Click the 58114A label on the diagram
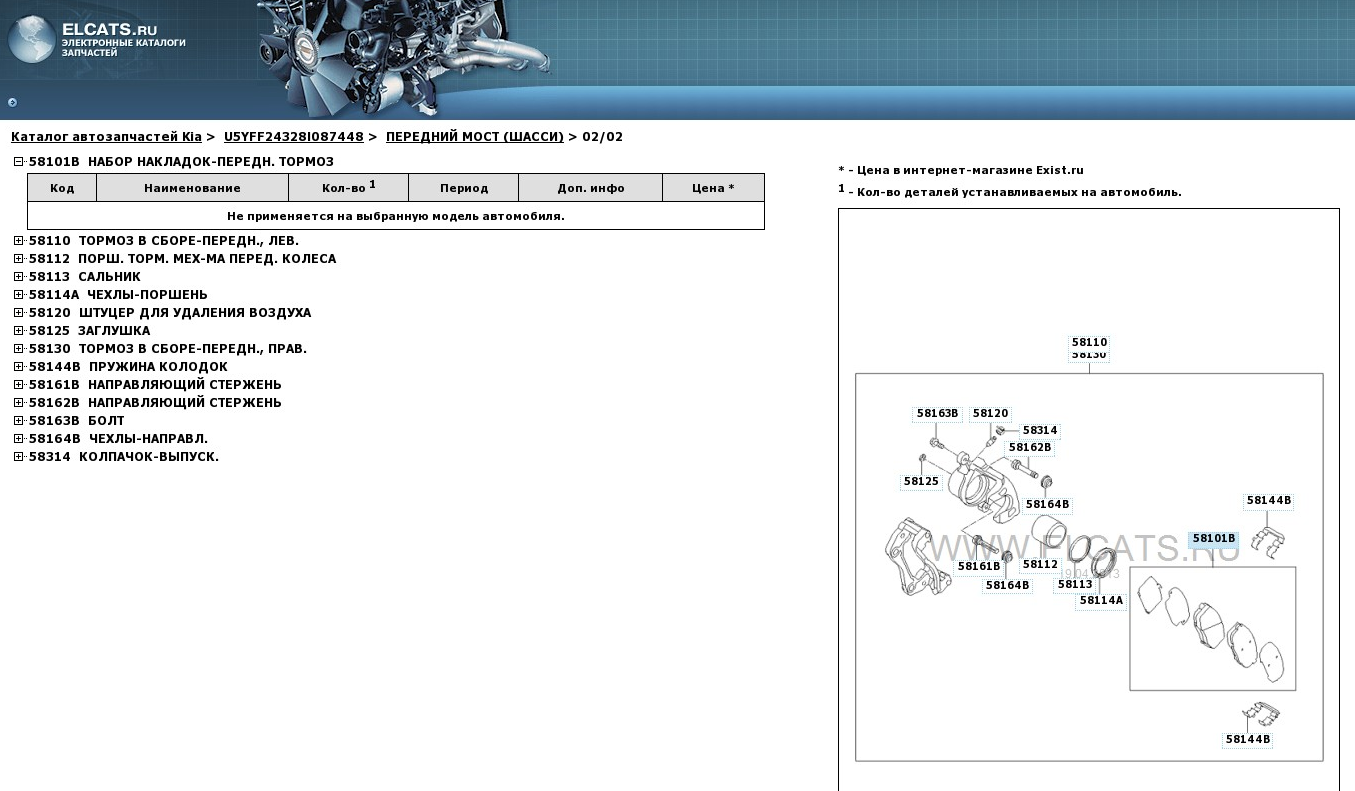Screen dimensions: 1355x791 point(1101,601)
